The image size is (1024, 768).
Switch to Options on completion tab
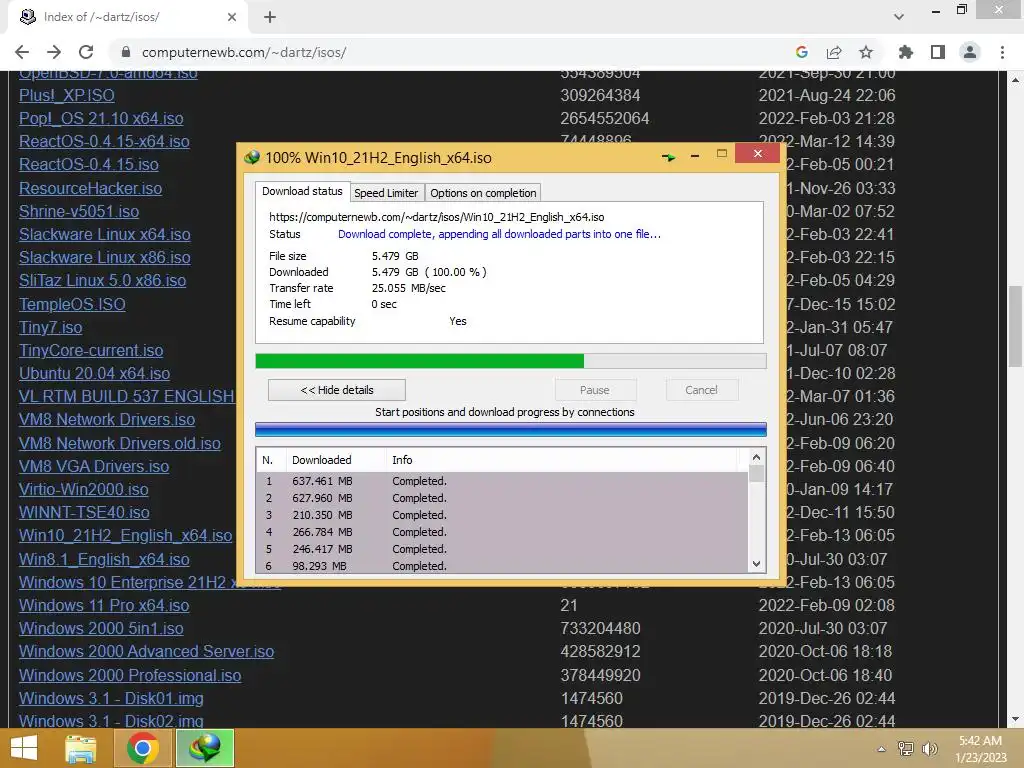(x=483, y=193)
